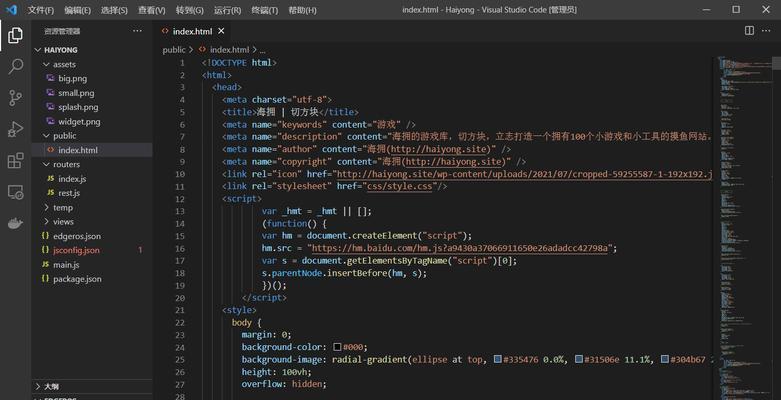
Task: Collapse the routers folder
Action: (46, 164)
